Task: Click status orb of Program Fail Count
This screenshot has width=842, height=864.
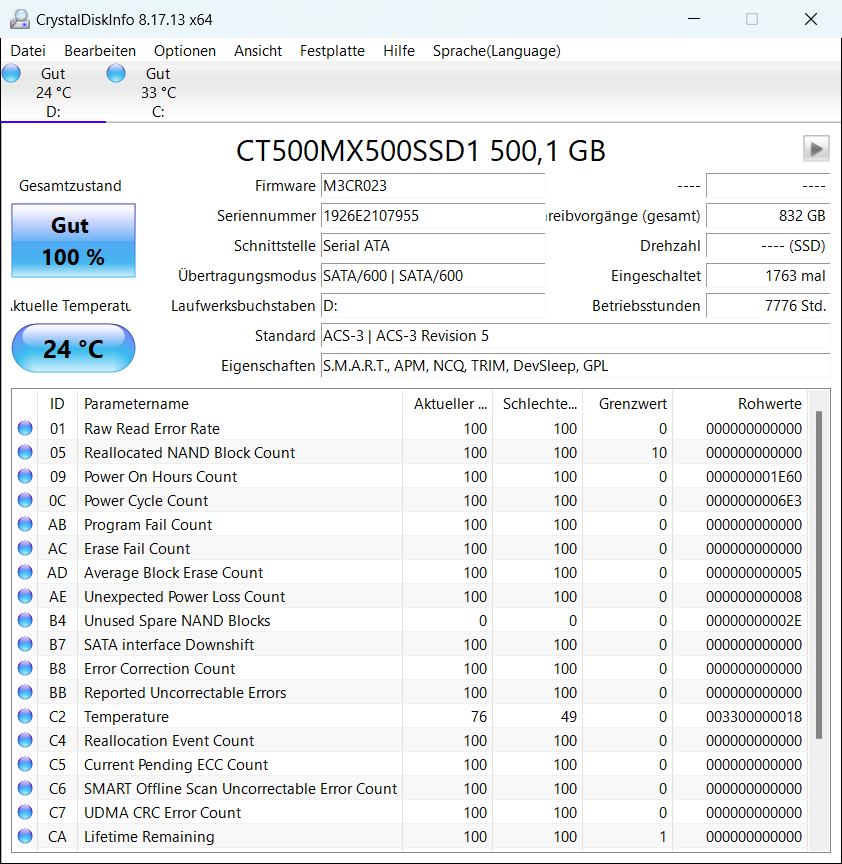Action: [25, 524]
